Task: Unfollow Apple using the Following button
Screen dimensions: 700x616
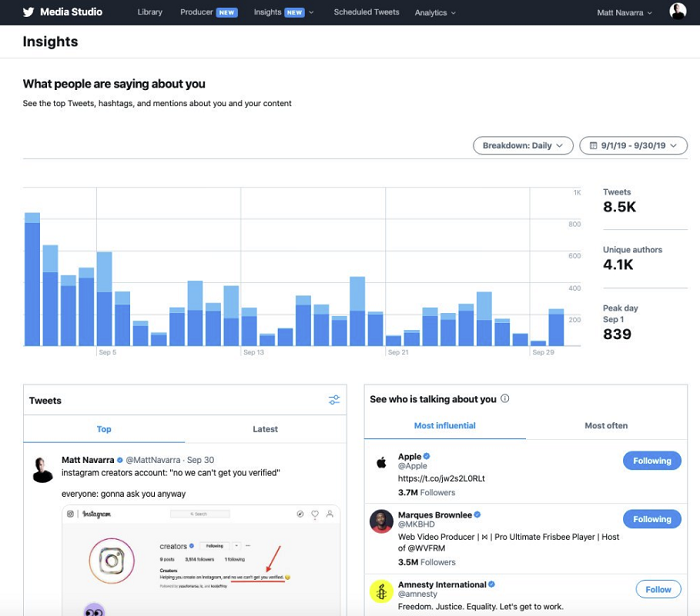Action: point(651,461)
